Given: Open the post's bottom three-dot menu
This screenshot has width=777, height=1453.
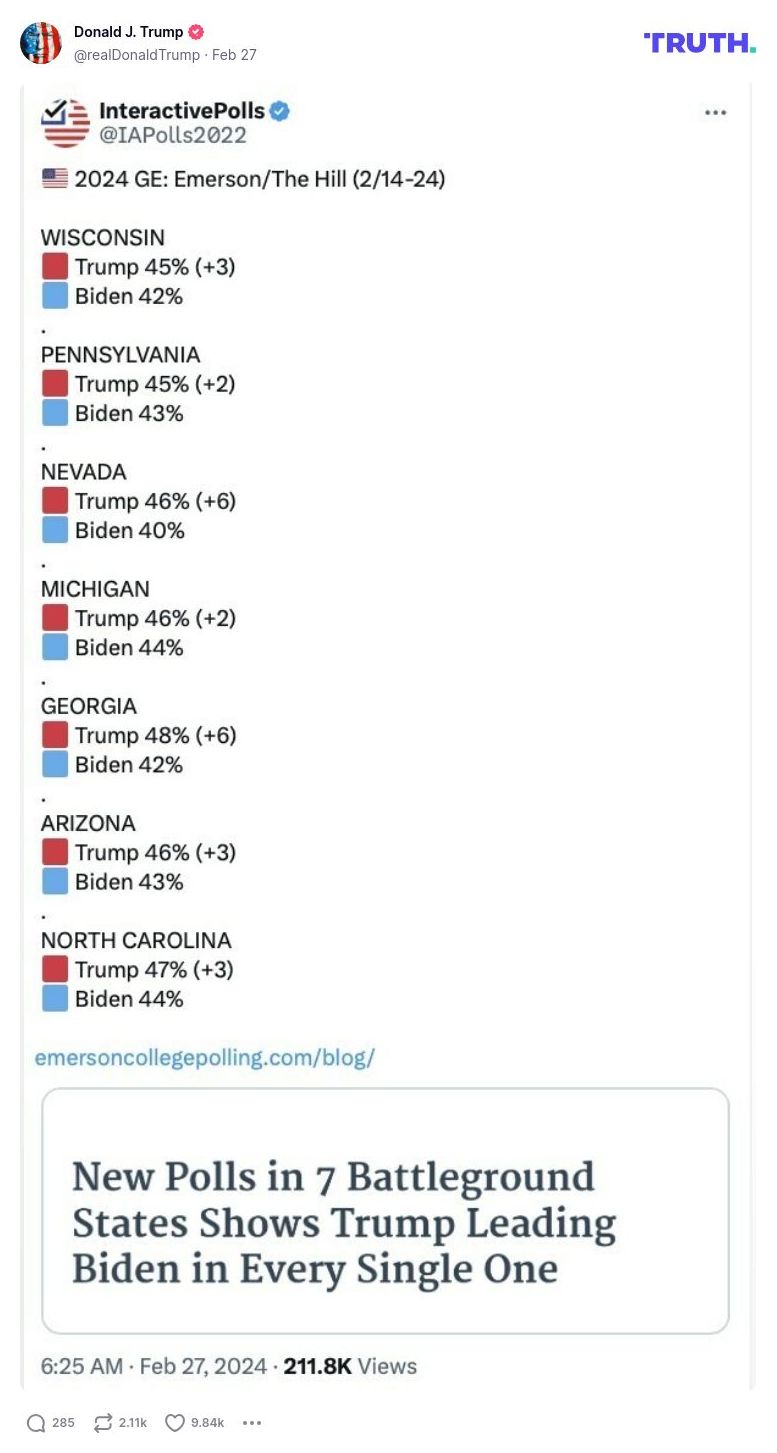Looking at the screenshot, I should pos(252,1423).
